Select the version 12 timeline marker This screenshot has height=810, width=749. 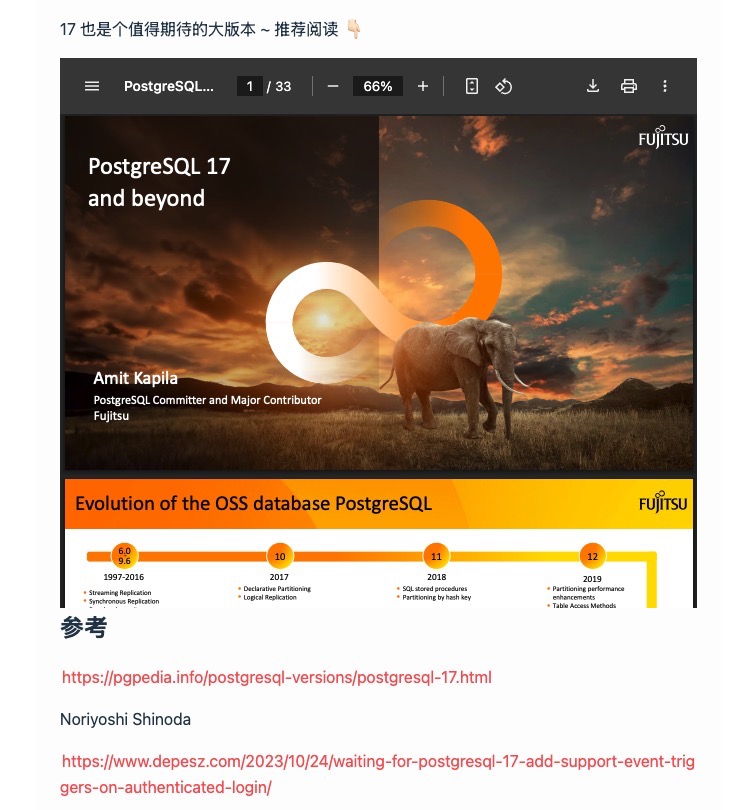tap(592, 556)
